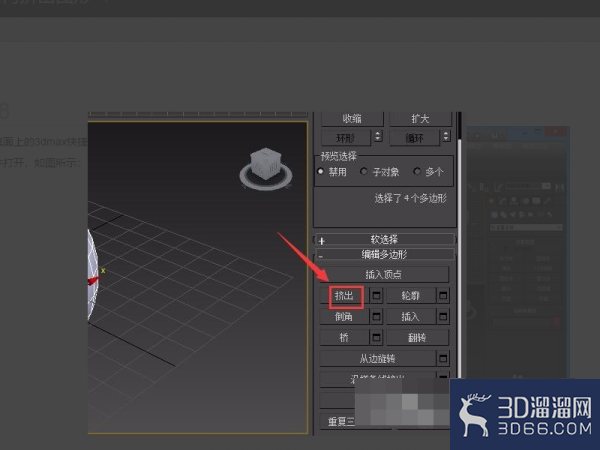Image resolution: width=600 pixels, height=450 pixels.
Task: Click the 倒角 bevel button
Action: tap(344, 316)
